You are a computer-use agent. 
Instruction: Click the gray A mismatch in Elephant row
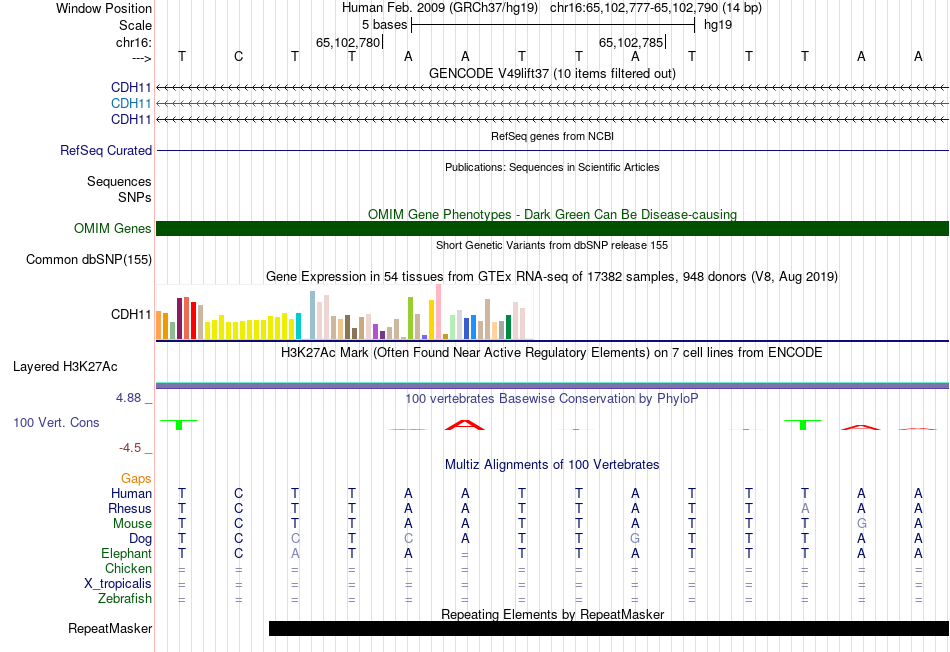295,553
